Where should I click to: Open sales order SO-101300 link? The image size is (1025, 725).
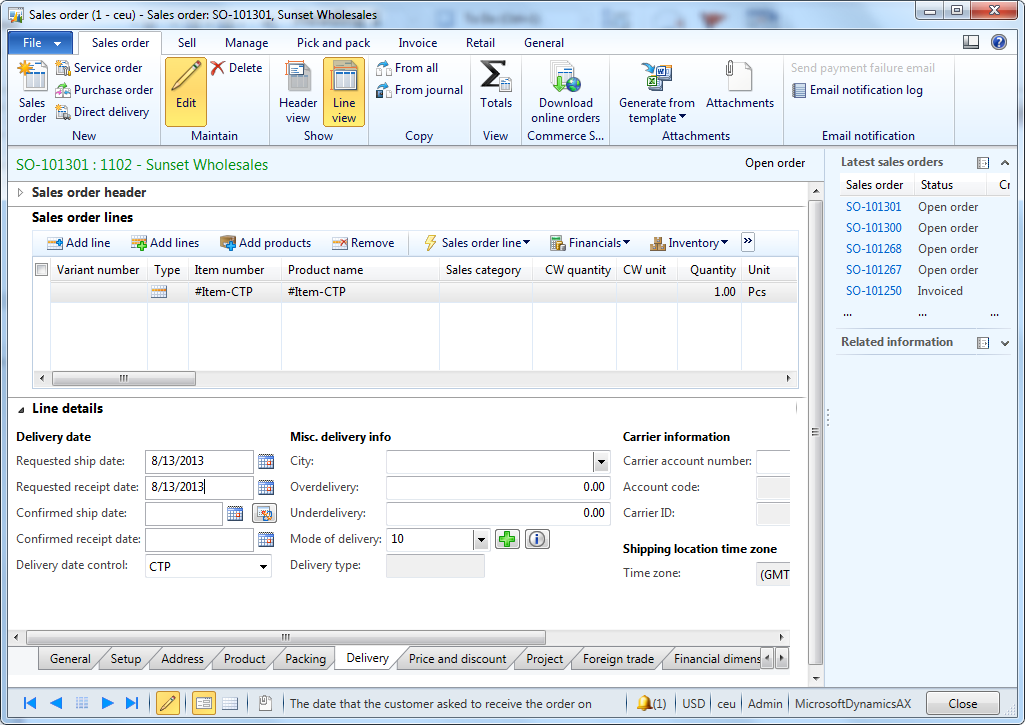click(x=873, y=228)
